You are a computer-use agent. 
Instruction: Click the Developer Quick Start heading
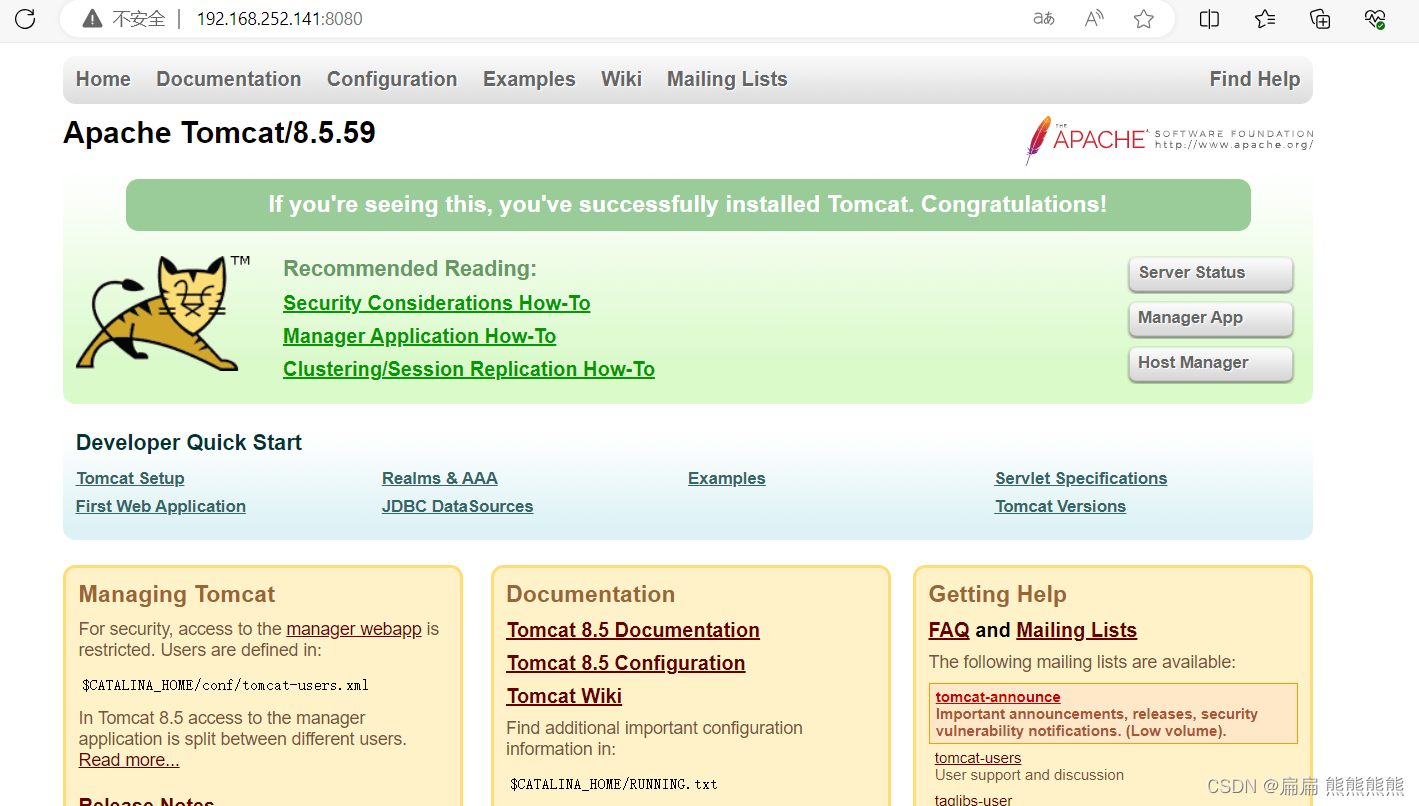(189, 442)
